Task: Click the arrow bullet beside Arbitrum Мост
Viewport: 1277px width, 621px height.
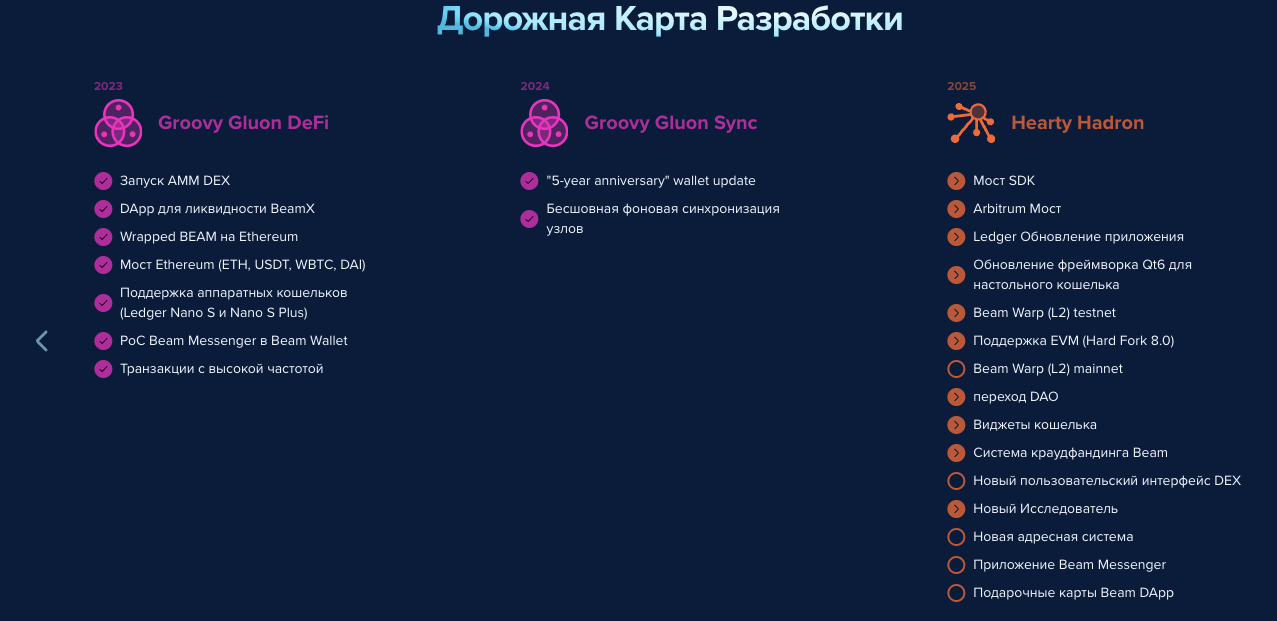Action: click(x=956, y=209)
